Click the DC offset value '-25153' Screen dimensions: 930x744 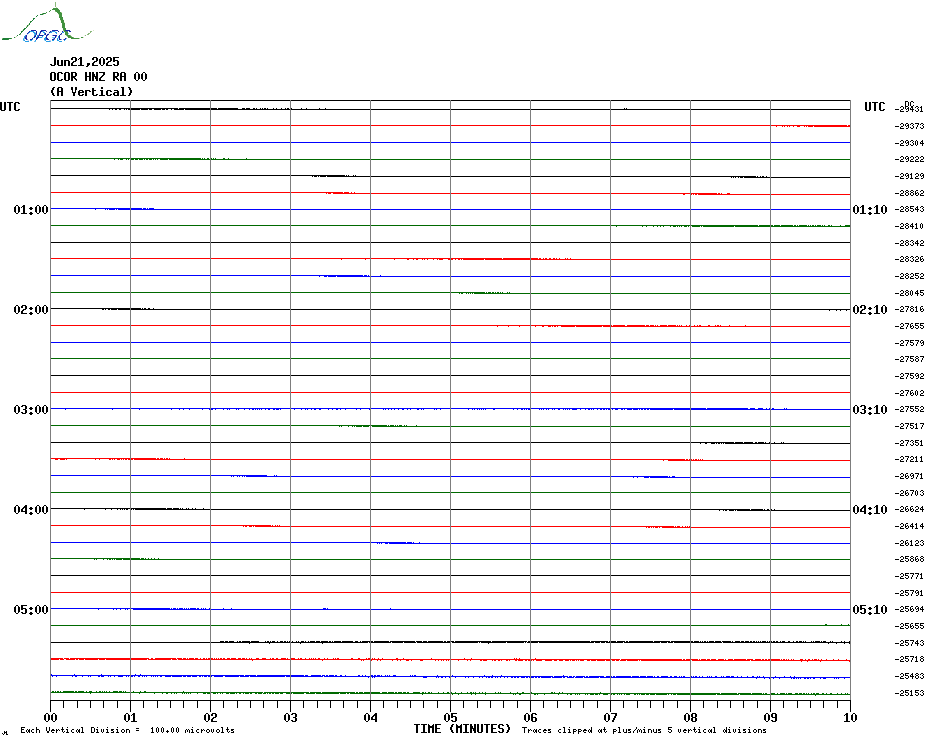click(x=909, y=693)
